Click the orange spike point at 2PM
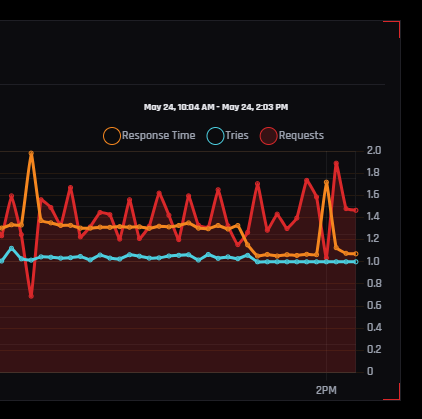Screen dimensions: 422x419 click(x=326, y=182)
